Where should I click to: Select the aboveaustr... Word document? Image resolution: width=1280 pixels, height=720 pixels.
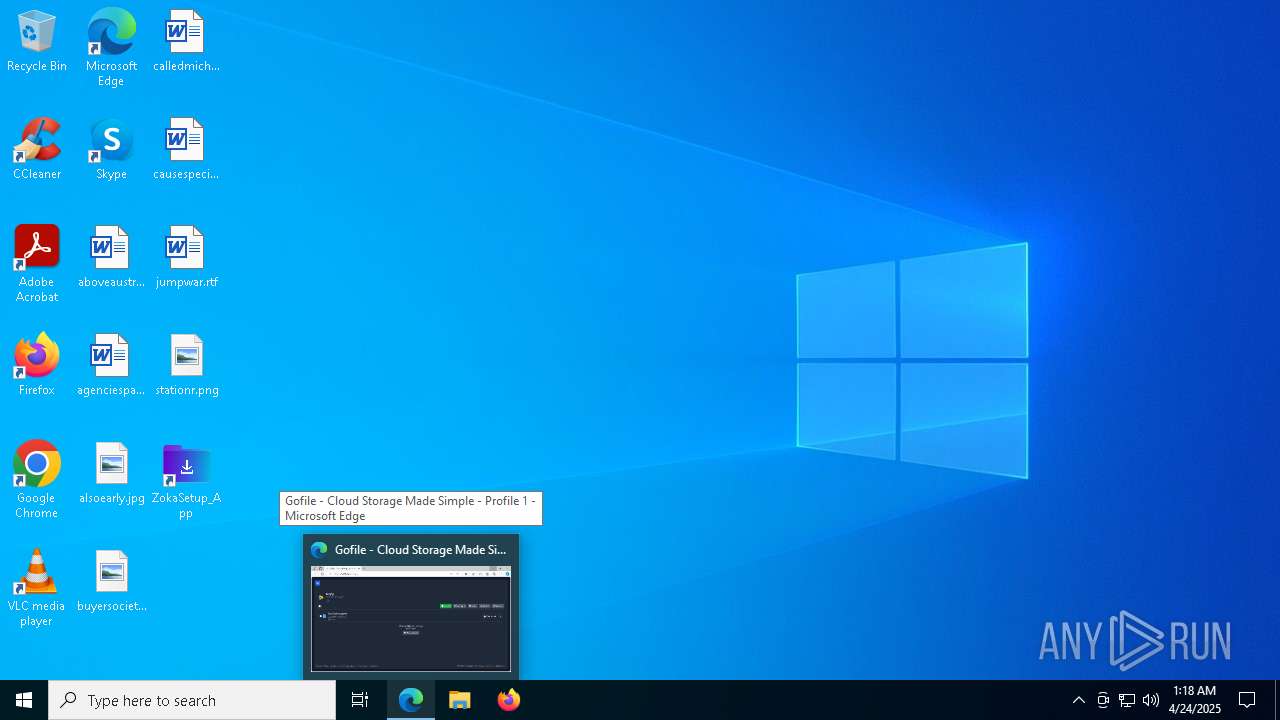[111, 258]
